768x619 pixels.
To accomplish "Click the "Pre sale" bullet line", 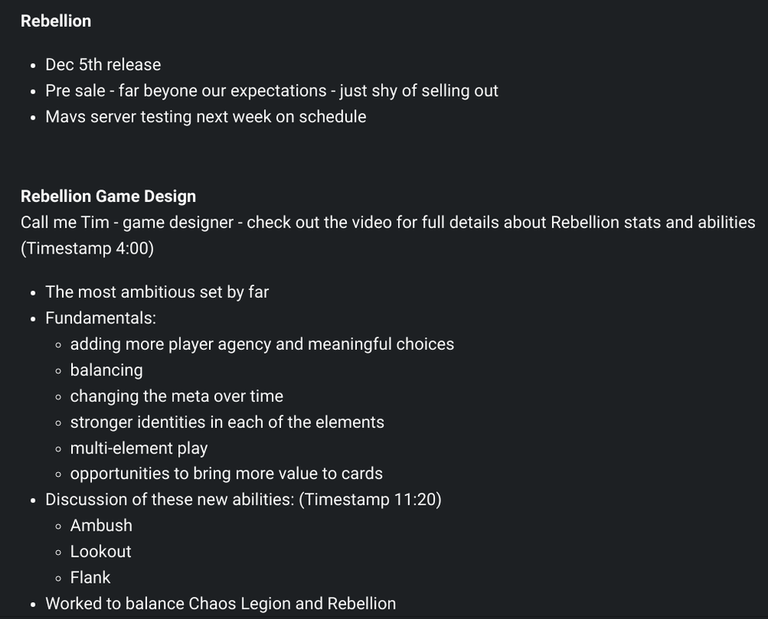I will (x=271, y=91).
